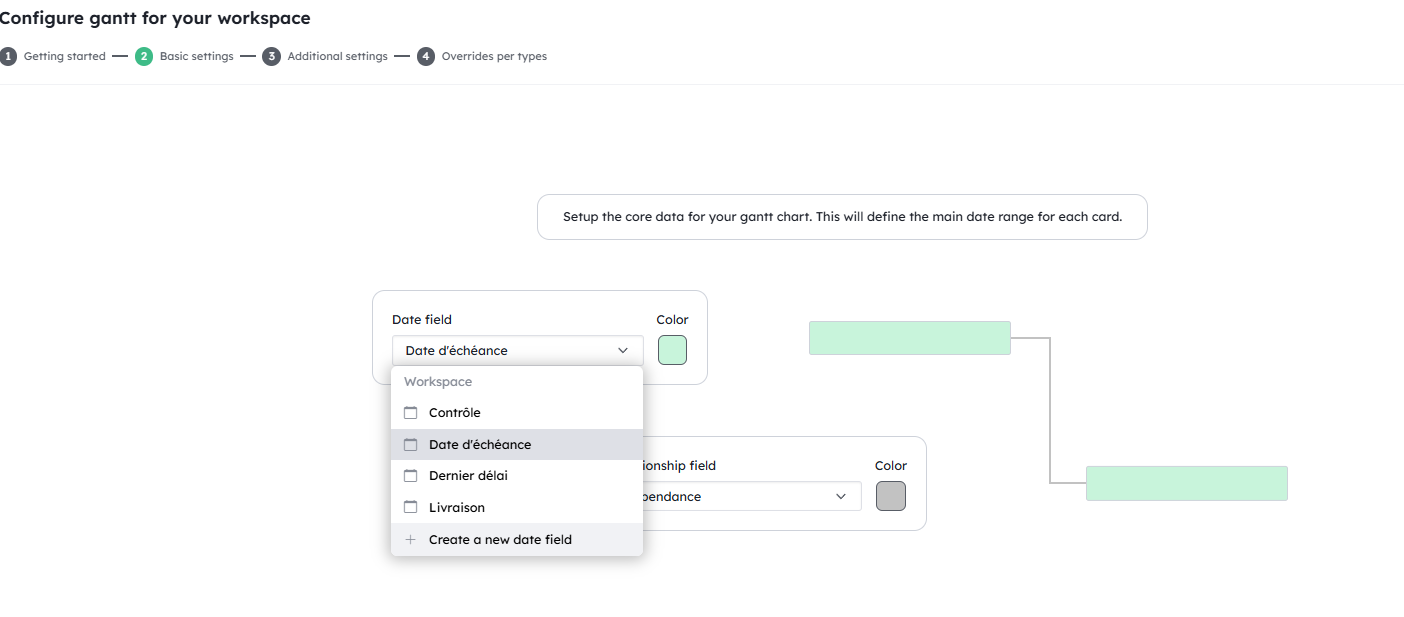Collapse the Date field dropdown chevron

[623, 351]
